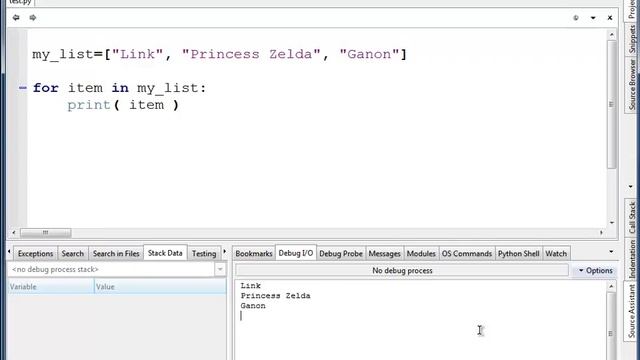Go forward with the right navigation arrow
This screenshot has width=640, height=360.
pyautogui.click(x=33, y=18)
